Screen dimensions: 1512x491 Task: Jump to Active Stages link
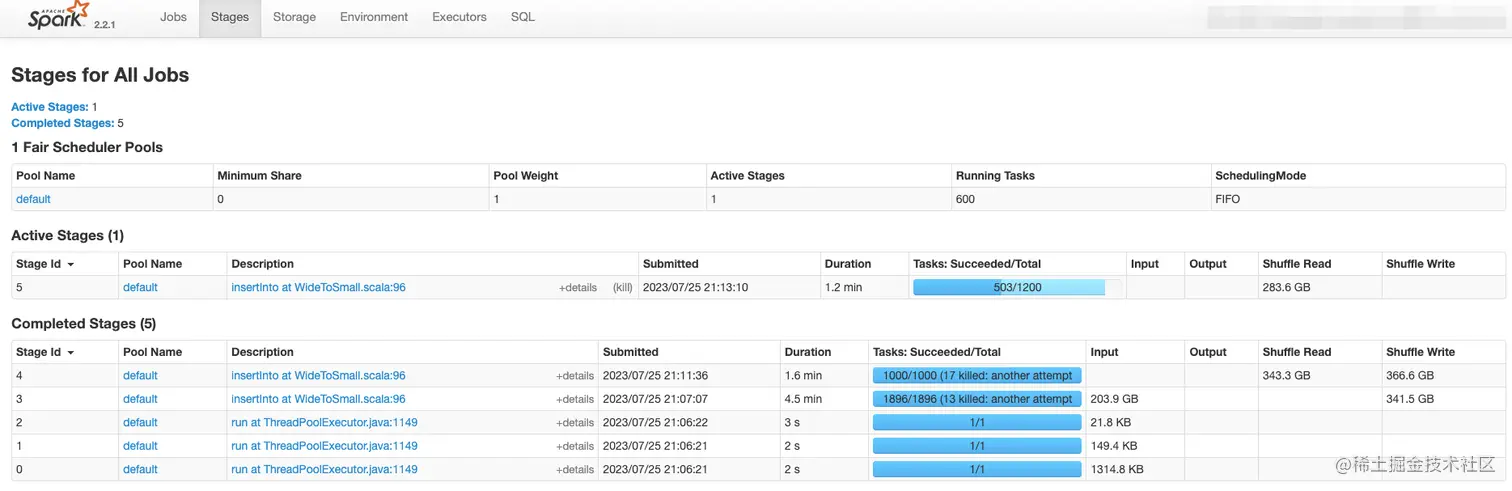pos(50,107)
